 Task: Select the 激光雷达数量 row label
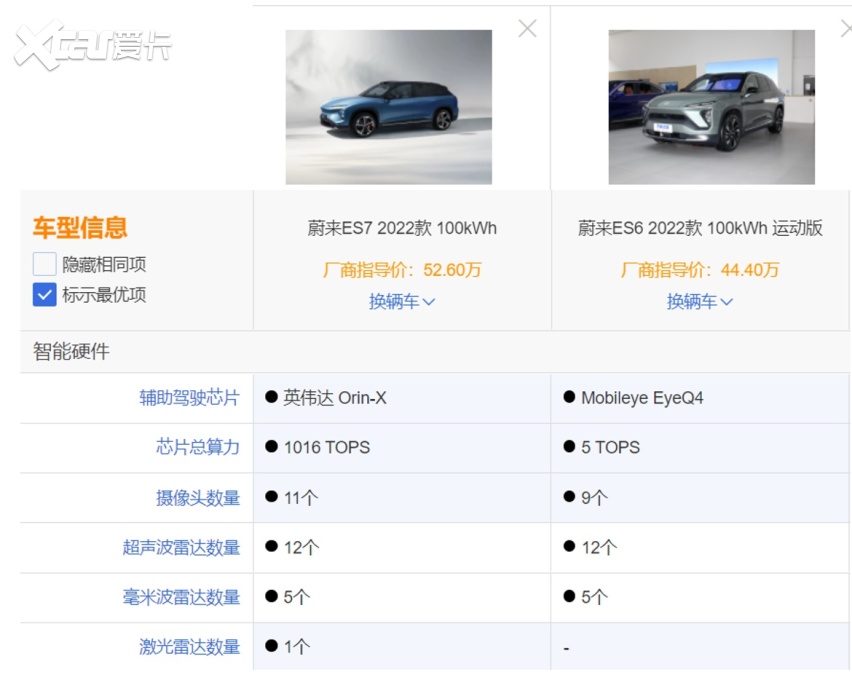point(189,647)
